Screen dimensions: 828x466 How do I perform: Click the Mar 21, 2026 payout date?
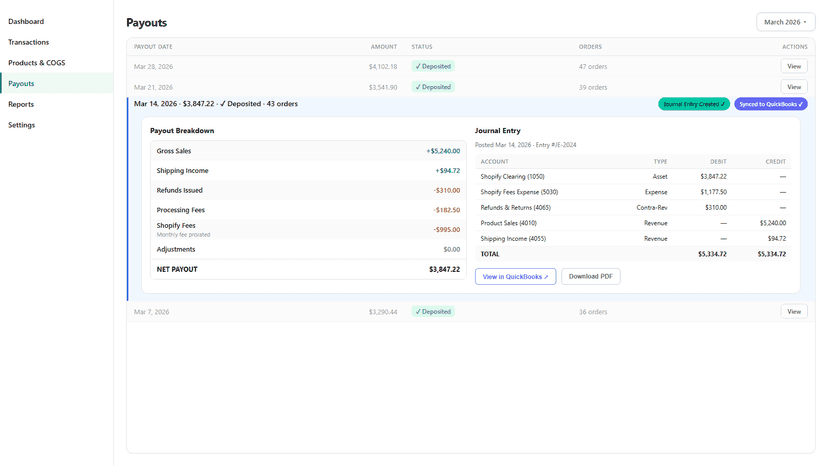pos(153,87)
